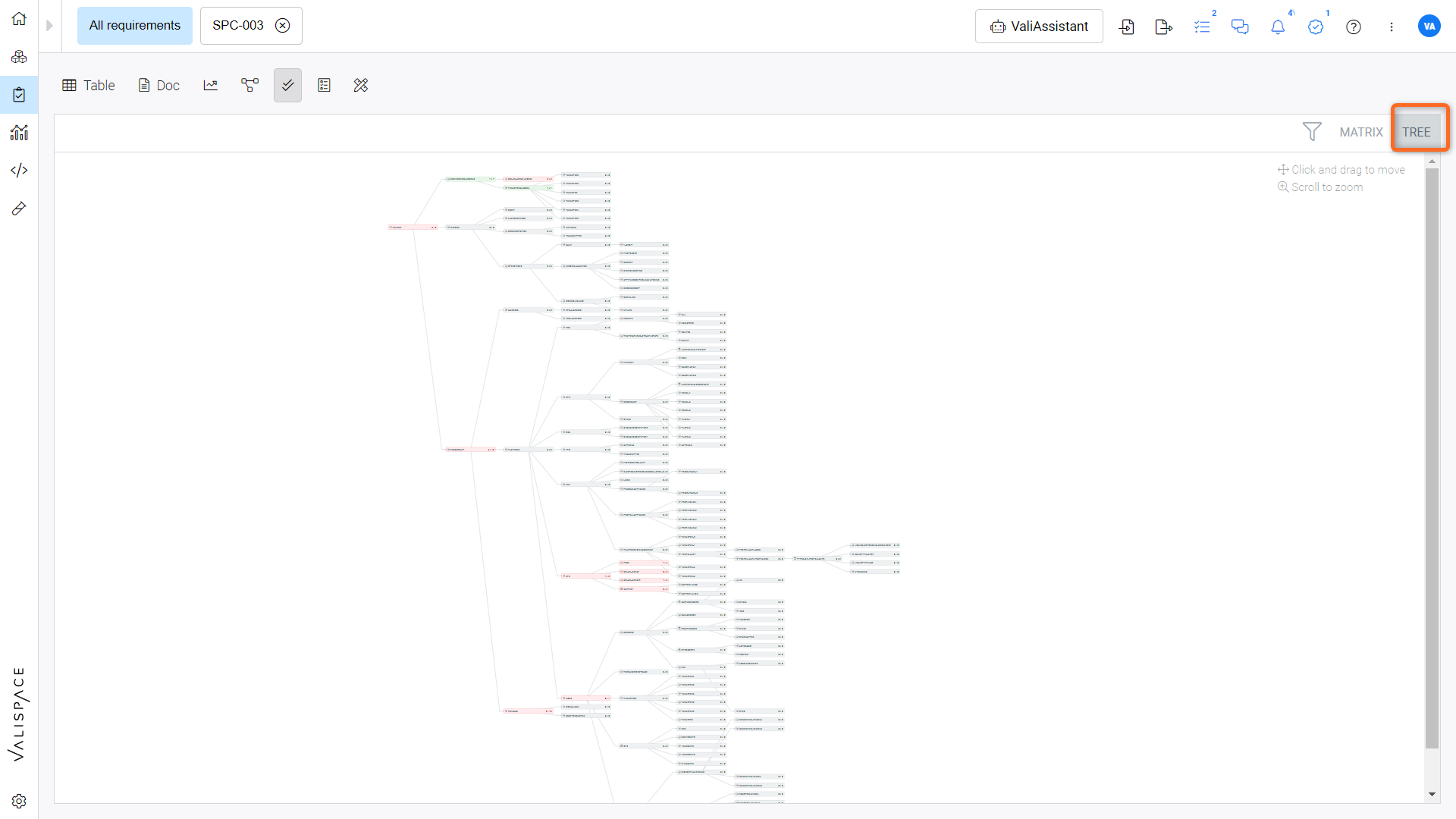Open the chart statistics view icon
This screenshot has height=819, width=1456.
click(211, 86)
